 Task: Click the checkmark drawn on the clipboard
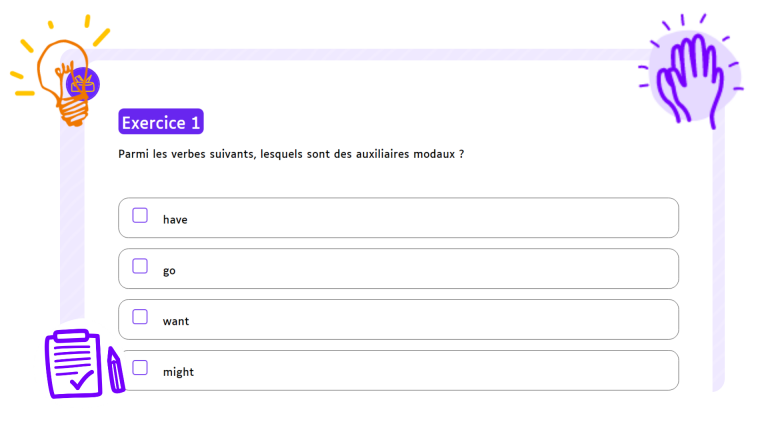click(81, 379)
